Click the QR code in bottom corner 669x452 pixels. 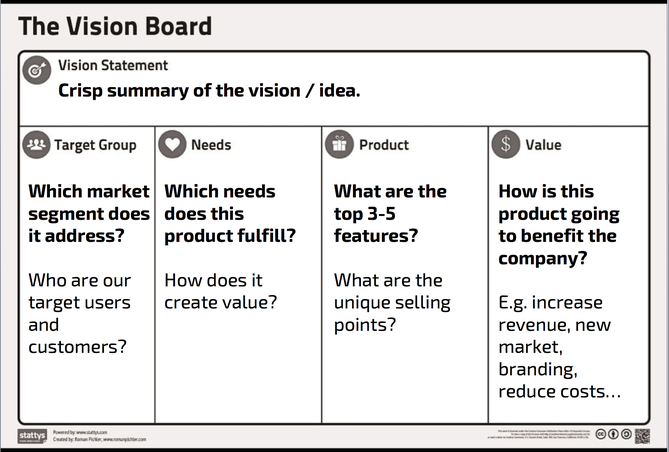tap(643, 436)
